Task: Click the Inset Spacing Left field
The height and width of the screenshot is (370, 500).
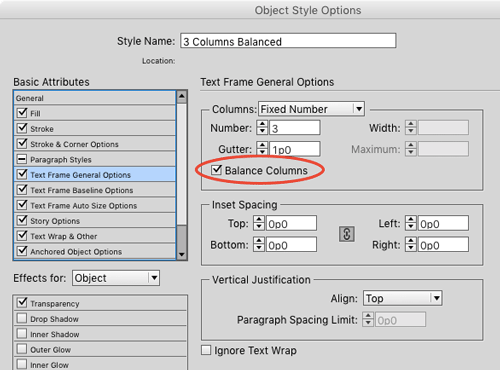Action: click(443, 223)
